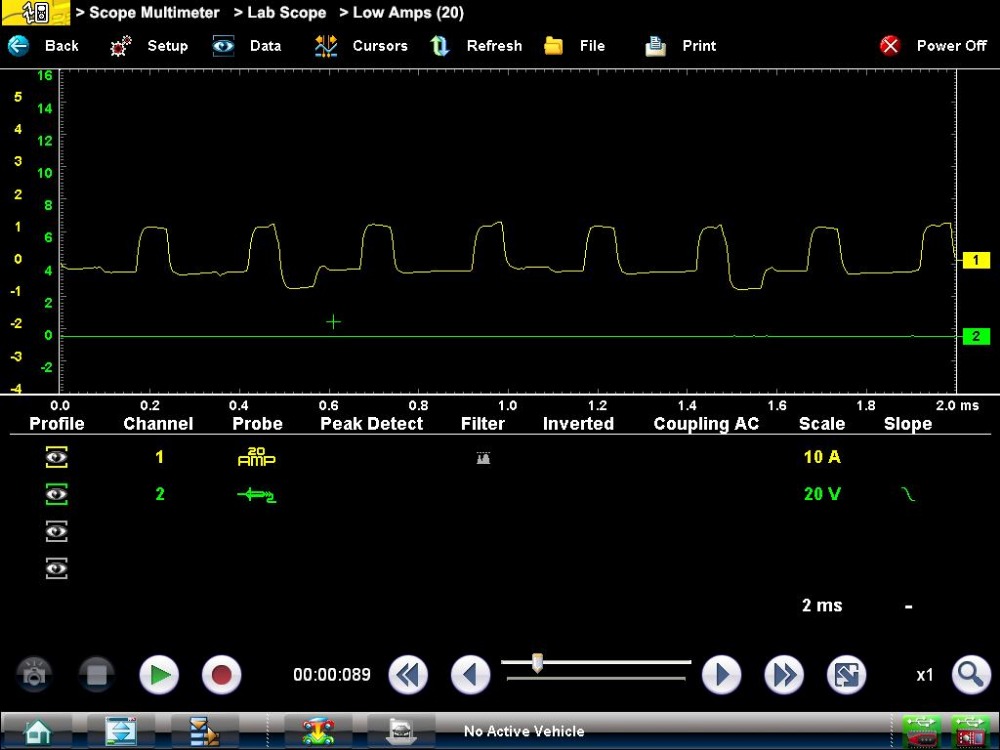Hide Channel 2 trace via eye icon
Screen dimensions: 1000x750
coord(57,494)
